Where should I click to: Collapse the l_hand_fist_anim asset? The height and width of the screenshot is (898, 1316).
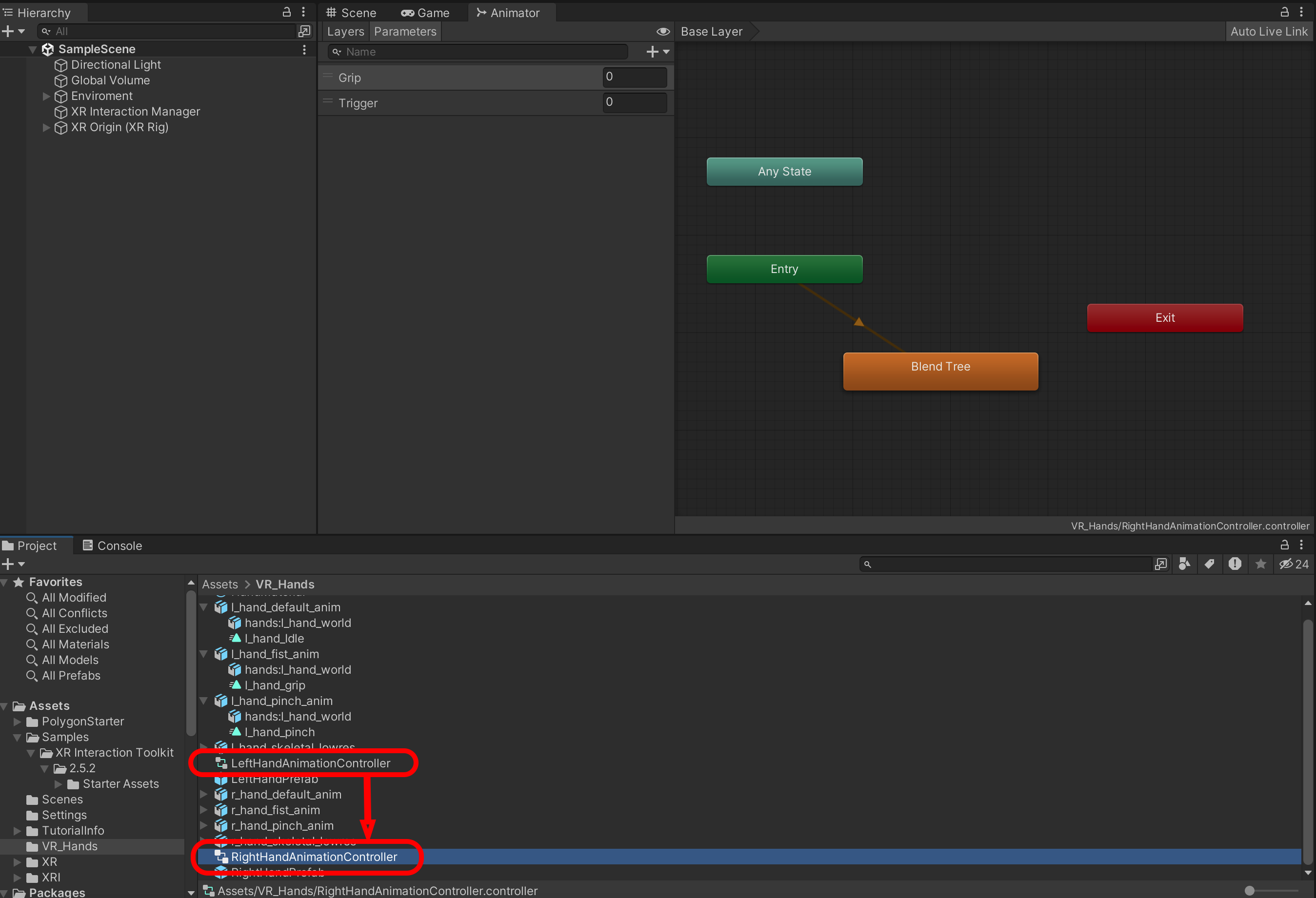click(x=204, y=654)
